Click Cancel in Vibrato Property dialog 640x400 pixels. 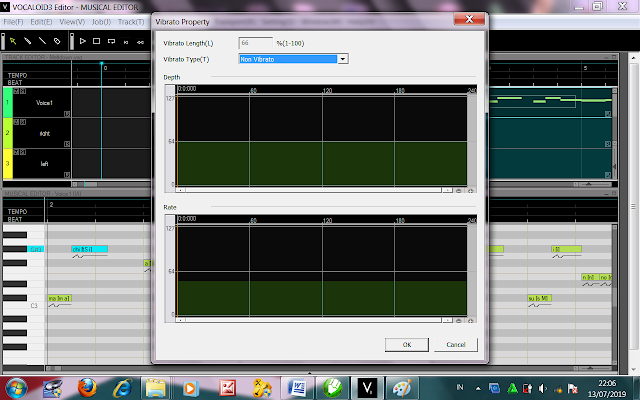tap(456, 344)
